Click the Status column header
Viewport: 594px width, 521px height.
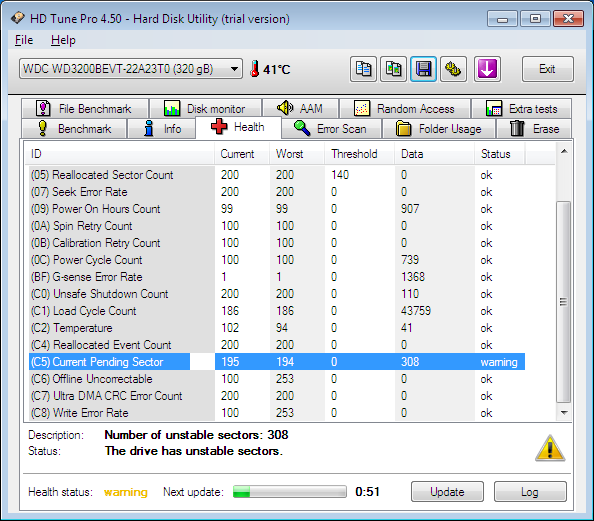coord(500,154)
